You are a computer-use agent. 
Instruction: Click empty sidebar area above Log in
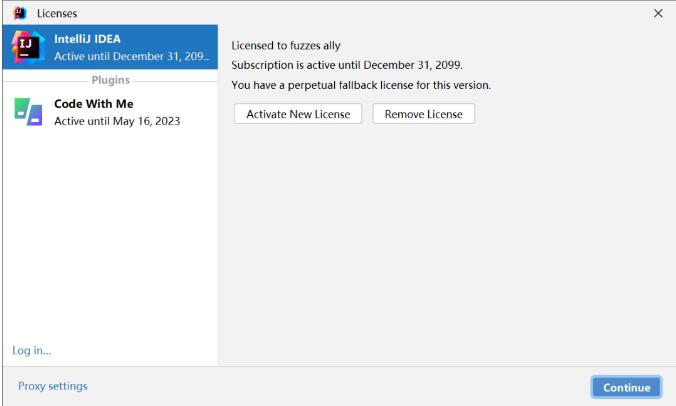click(x=108, y=250)
